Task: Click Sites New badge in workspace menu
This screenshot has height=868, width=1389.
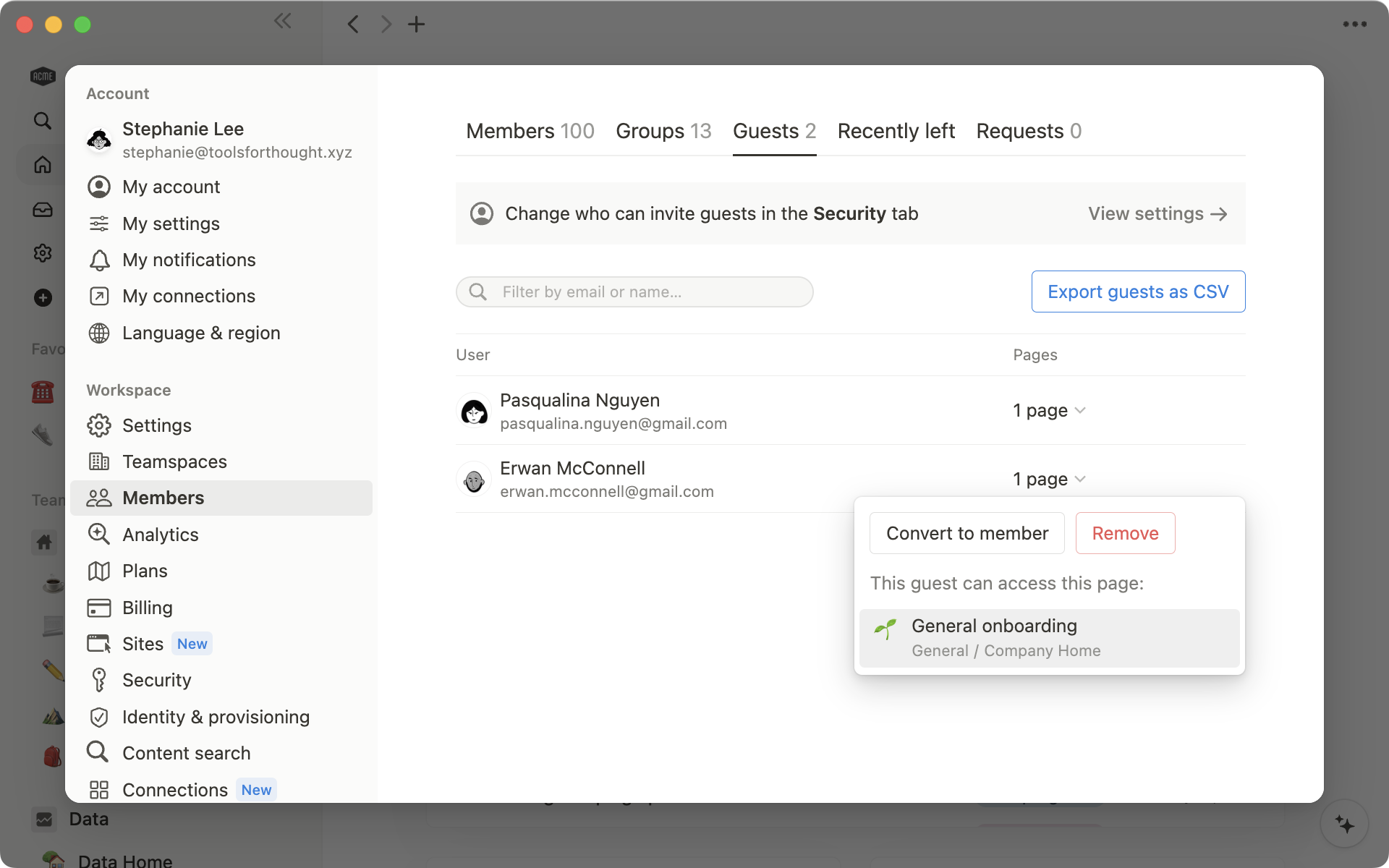Action: pos(192,644)
